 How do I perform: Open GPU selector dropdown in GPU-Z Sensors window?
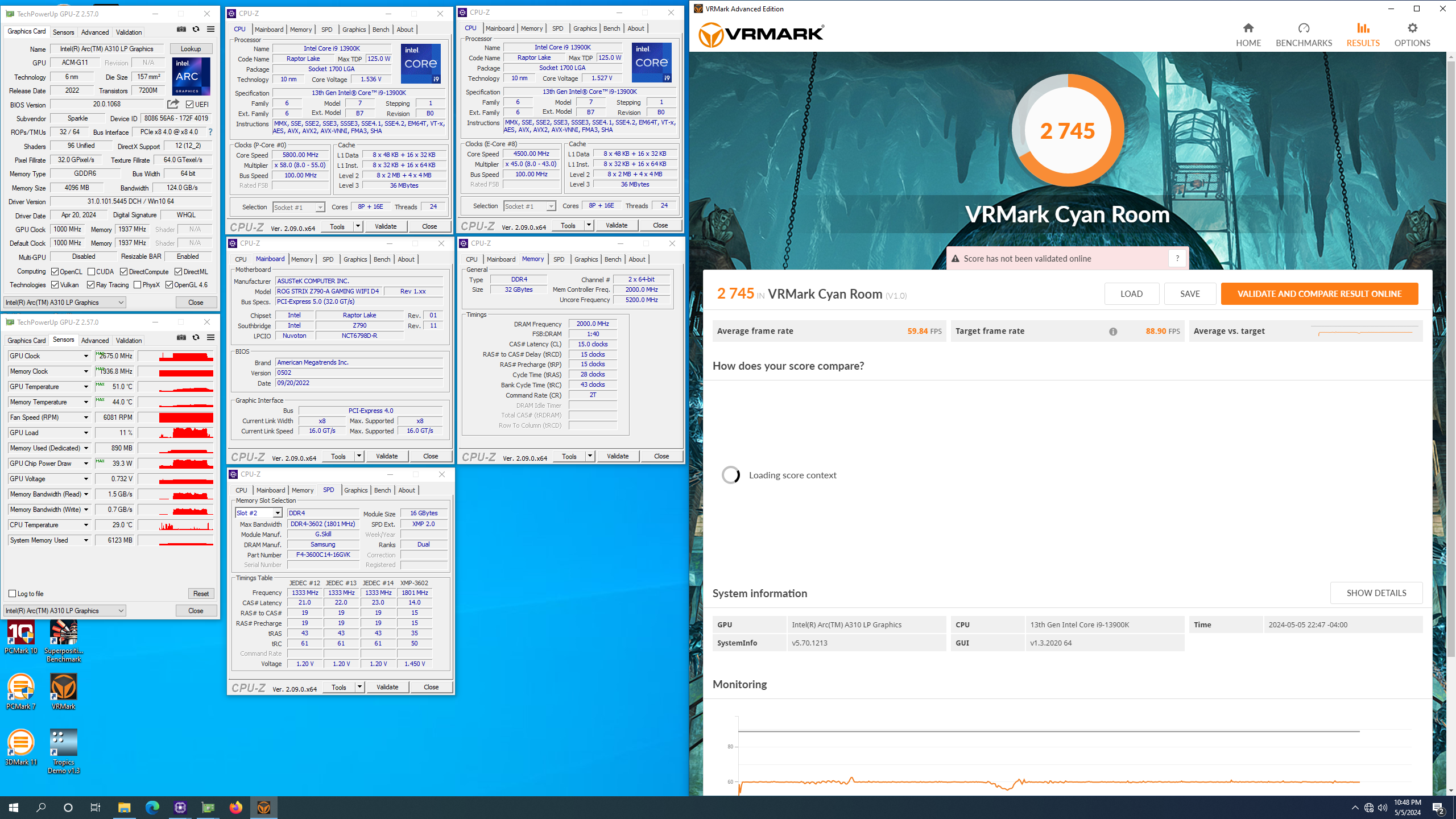tap(64, 611)
